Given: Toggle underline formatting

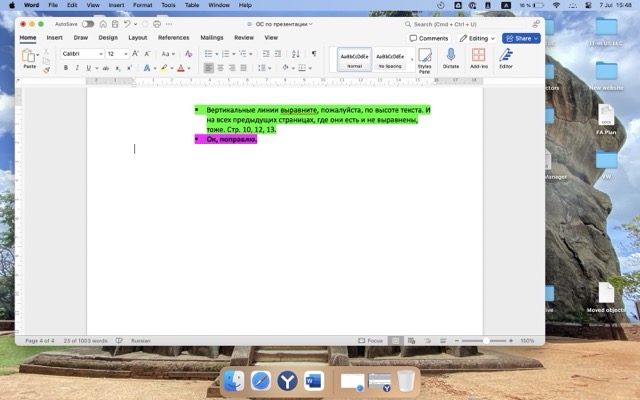Looking at the screenshot, I should tap(88, 68).
